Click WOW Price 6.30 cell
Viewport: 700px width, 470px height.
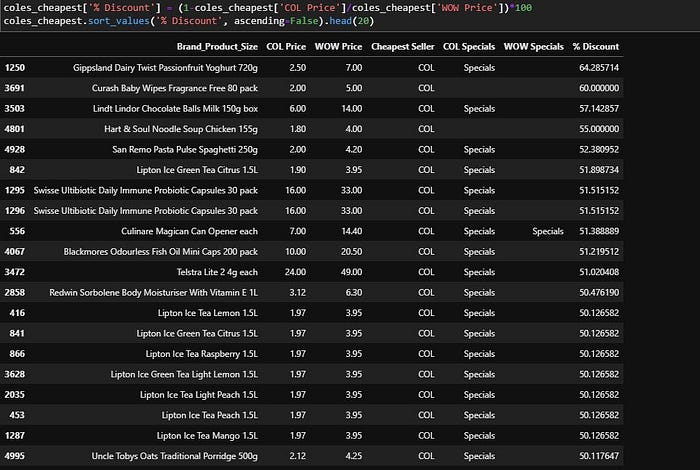(x=354, y=293)
